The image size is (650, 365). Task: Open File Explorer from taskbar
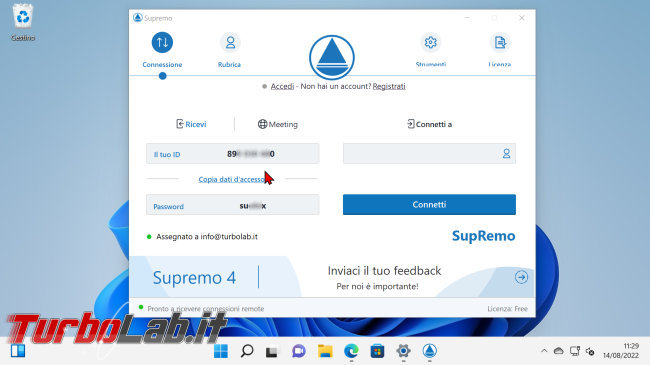(325, 351)
